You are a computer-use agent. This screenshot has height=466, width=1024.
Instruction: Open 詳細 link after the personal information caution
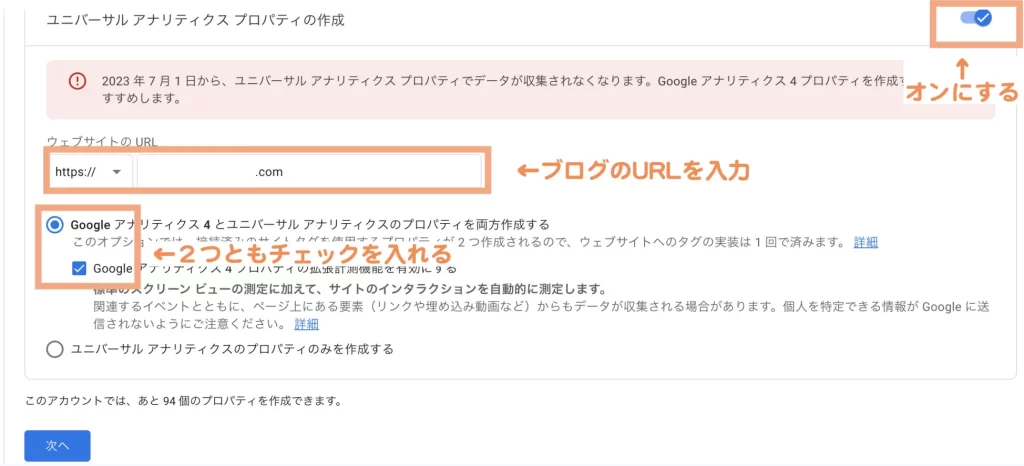coord(306,324)
